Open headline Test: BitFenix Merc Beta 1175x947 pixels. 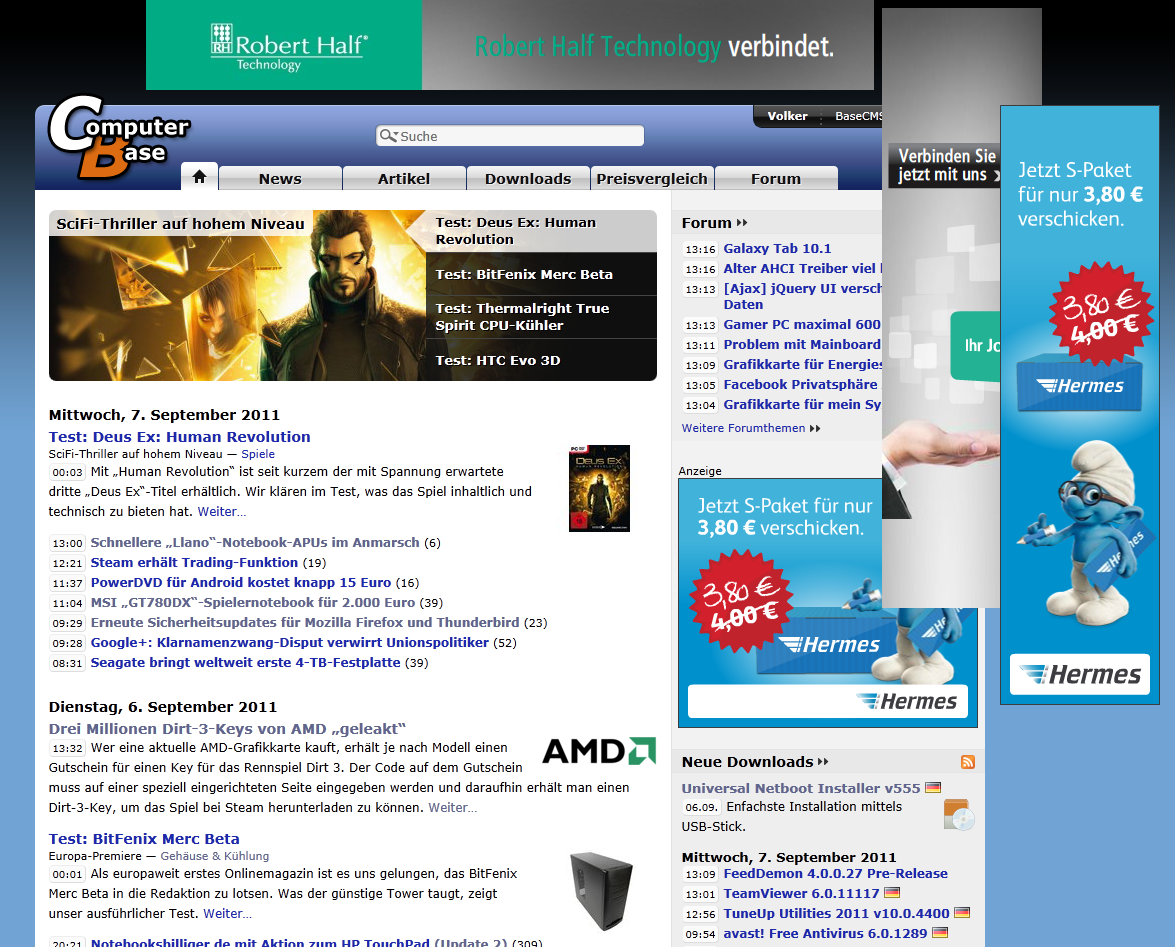[x=144, y=839]
